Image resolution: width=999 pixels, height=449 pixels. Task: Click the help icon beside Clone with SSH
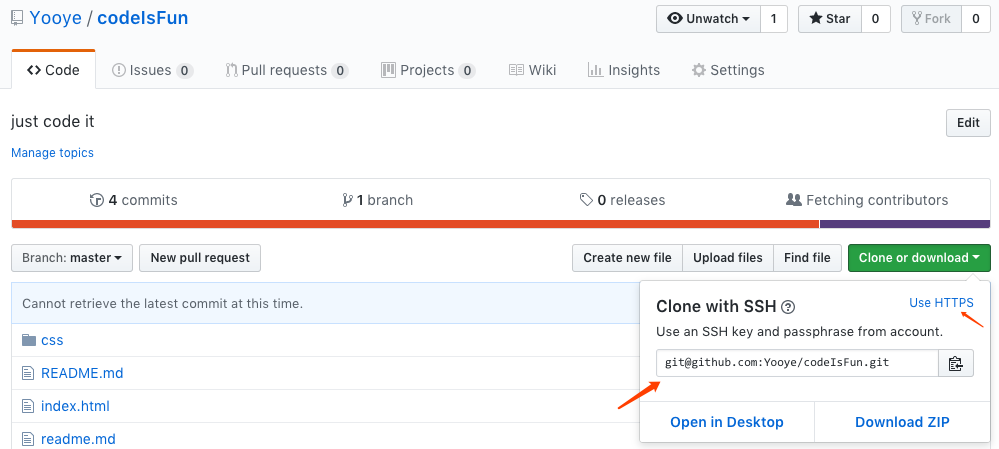point(788,307)
